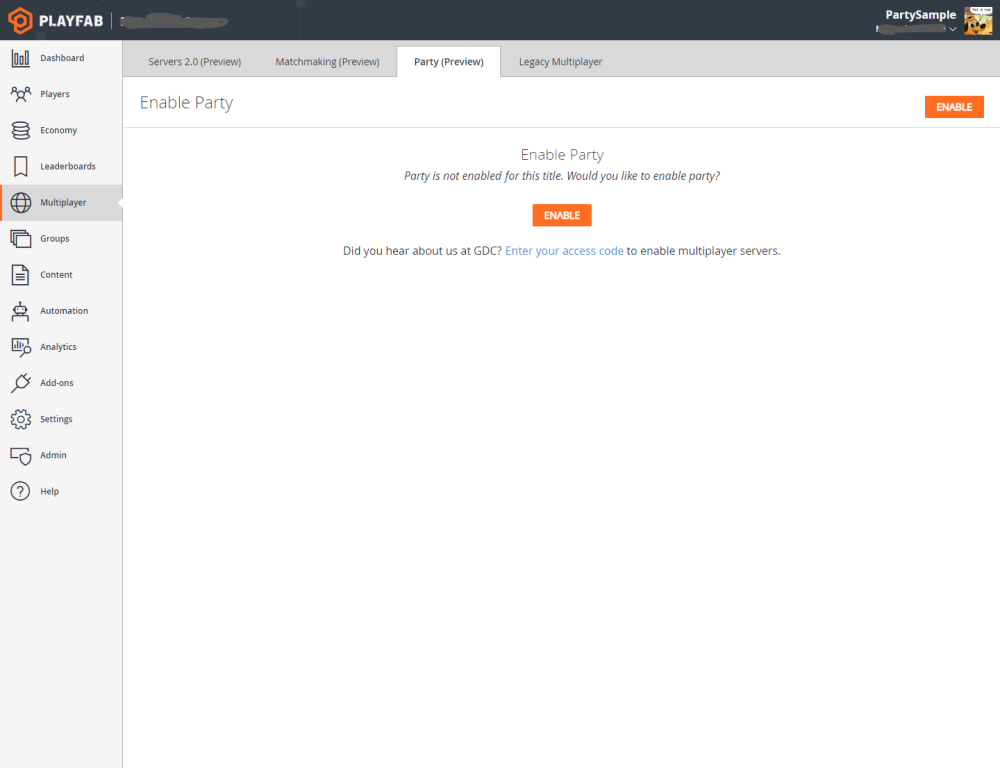Follow the 'Enter your access code' link

[x=564, y=251]
